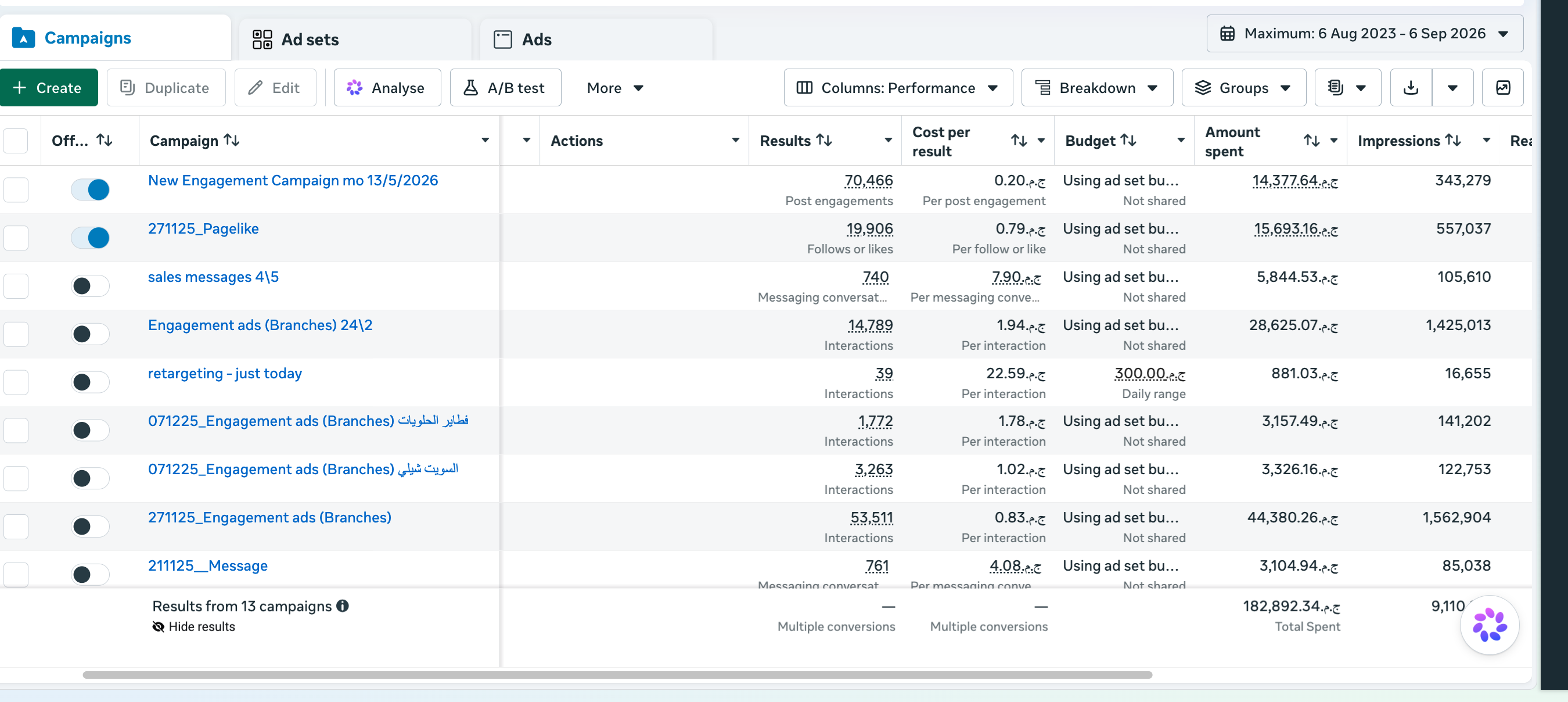Sort the Results column arrows
Viewport: 1568px width, 702px height.
click(824, 140)
